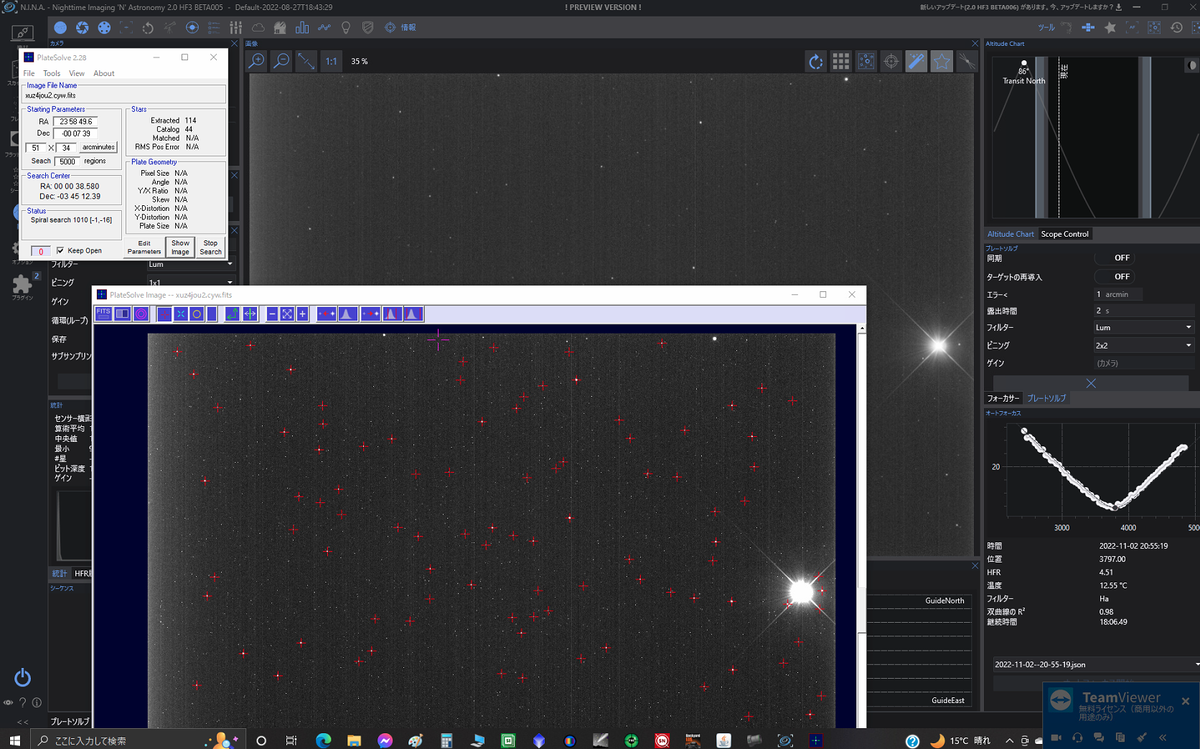Fit image to panel with diagonal arrows icon
The width and height of the screenshot is (1200, 749).
click(306, 61)
